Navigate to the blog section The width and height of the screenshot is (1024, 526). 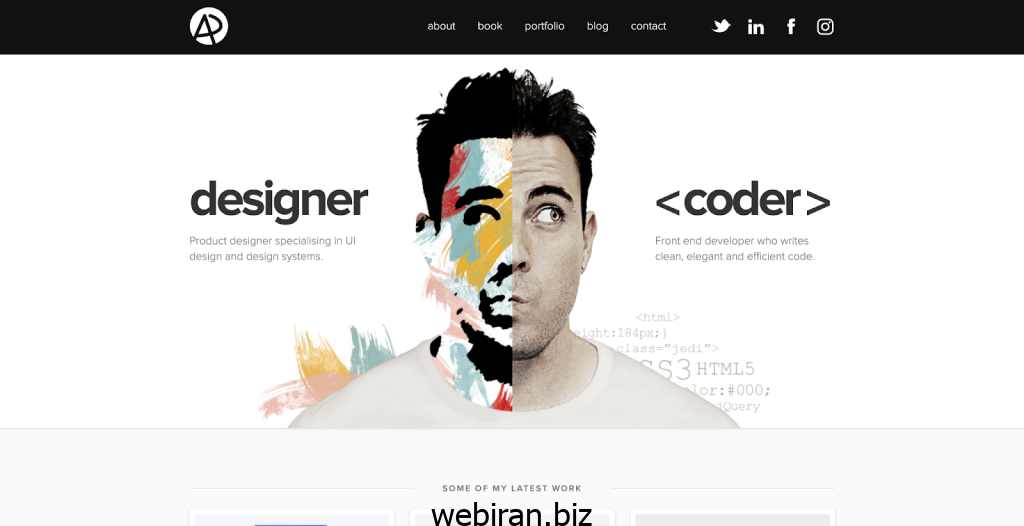click(598, 26)
